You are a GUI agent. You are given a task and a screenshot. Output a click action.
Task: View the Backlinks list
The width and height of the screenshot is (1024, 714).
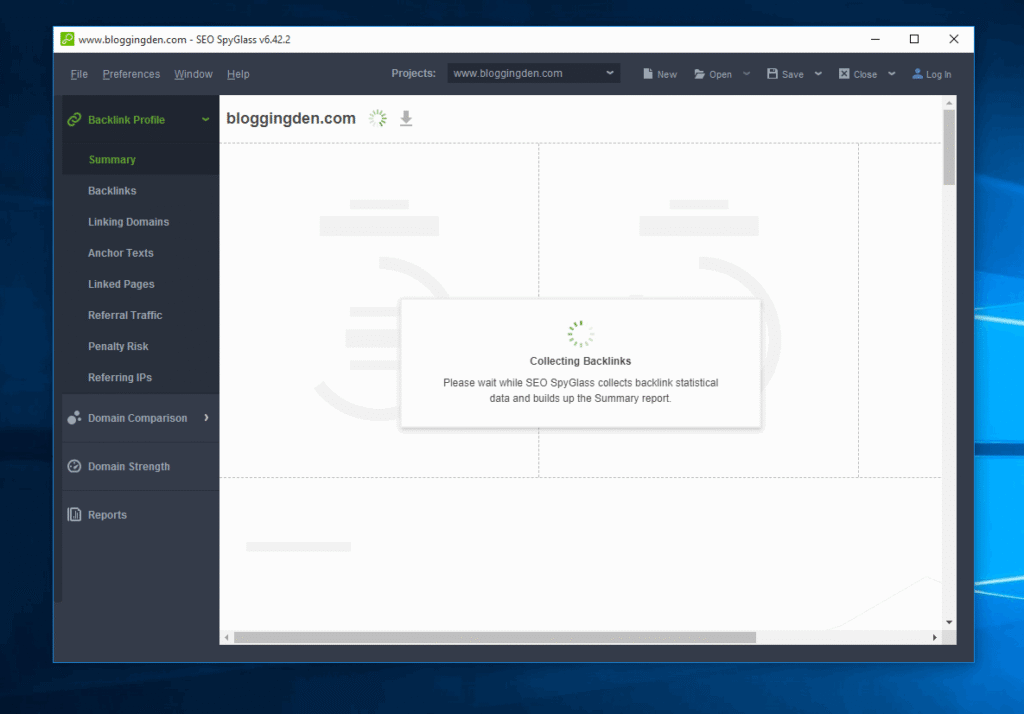tap(112, 190)
